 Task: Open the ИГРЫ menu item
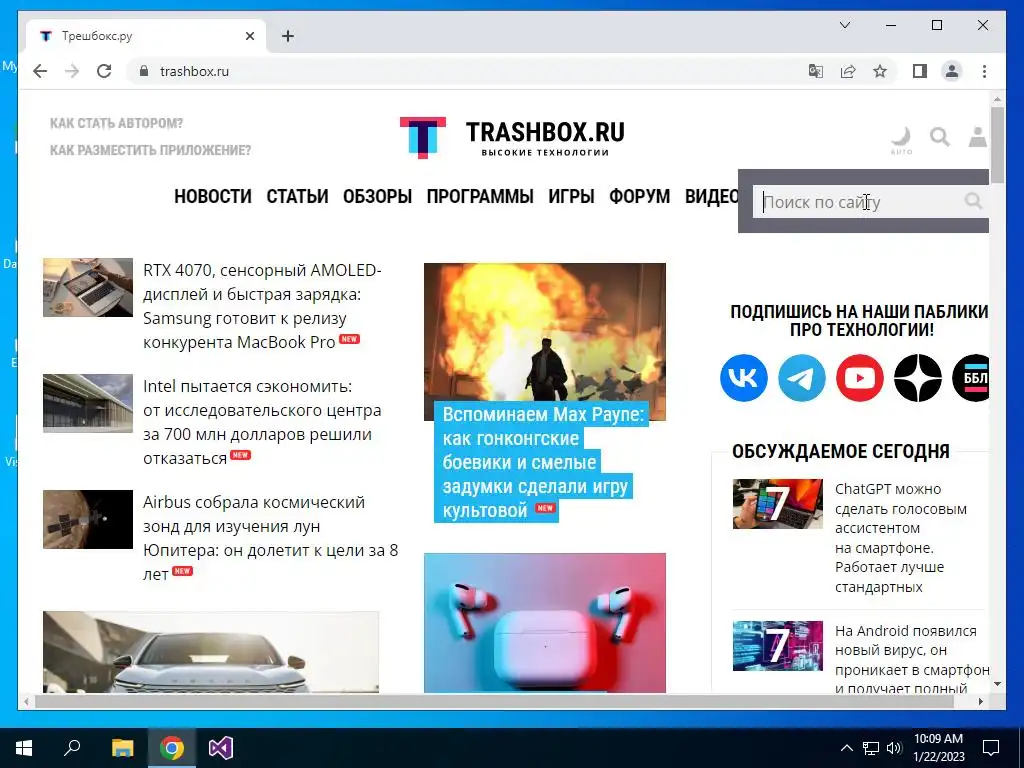[571, 196]
